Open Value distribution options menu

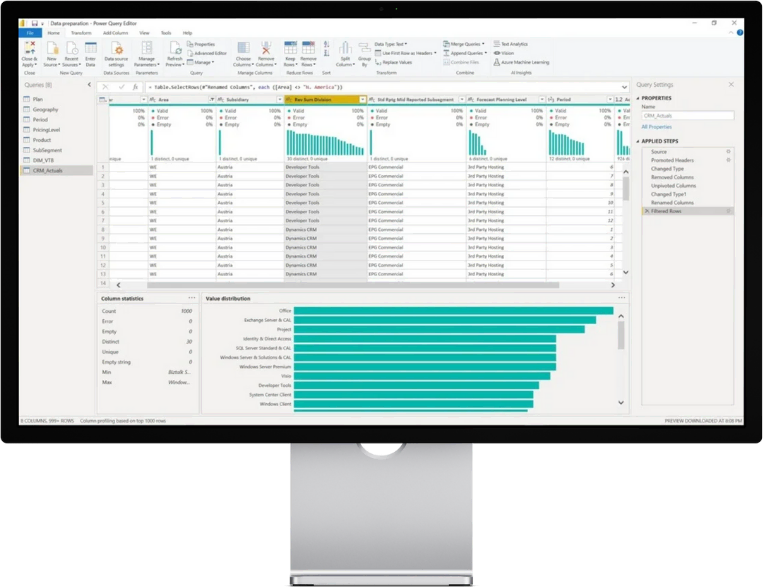click(621, 298)
